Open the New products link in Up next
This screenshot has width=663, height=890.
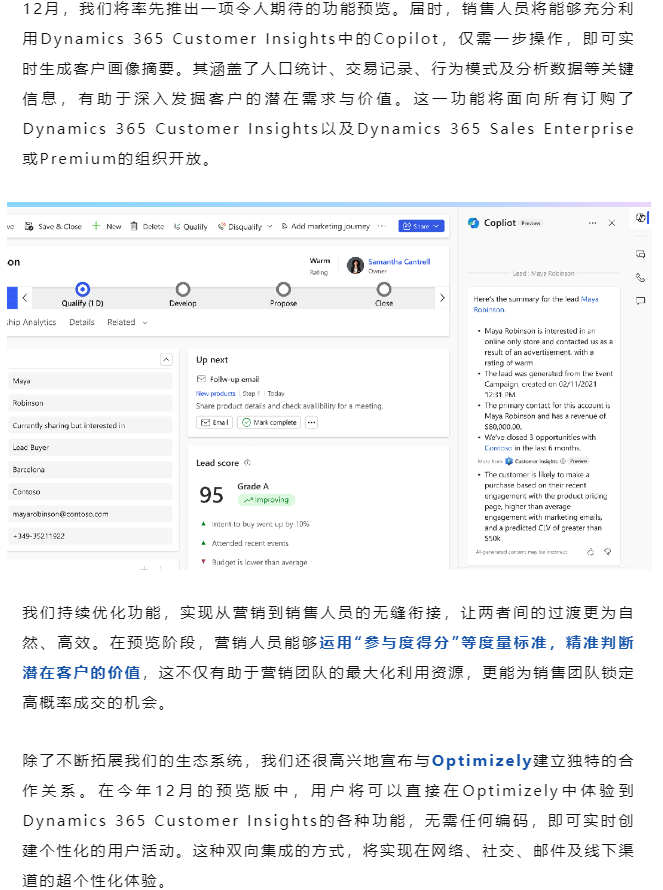216,393
